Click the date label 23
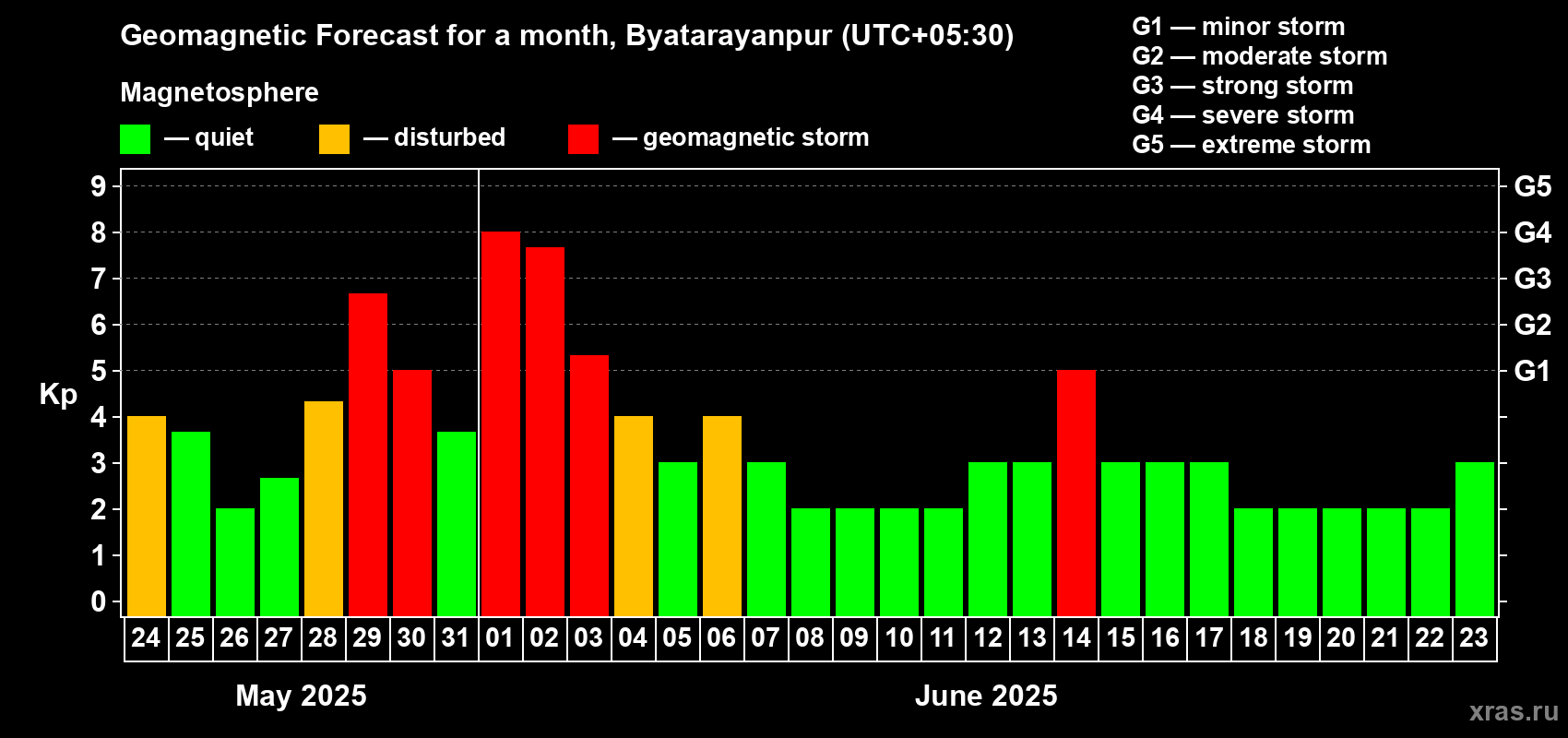The image size is (1568, 738). pos(1474,637)
